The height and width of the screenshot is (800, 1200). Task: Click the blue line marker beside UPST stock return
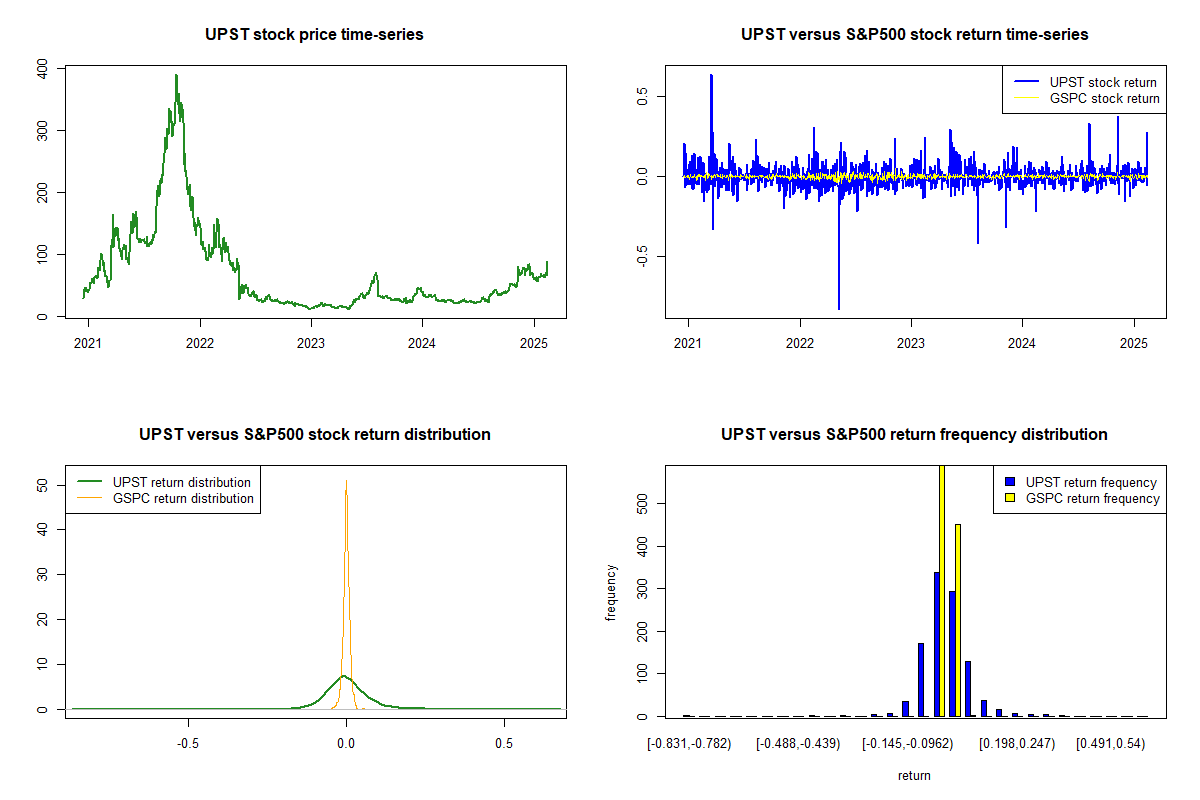coord(1025,82)
